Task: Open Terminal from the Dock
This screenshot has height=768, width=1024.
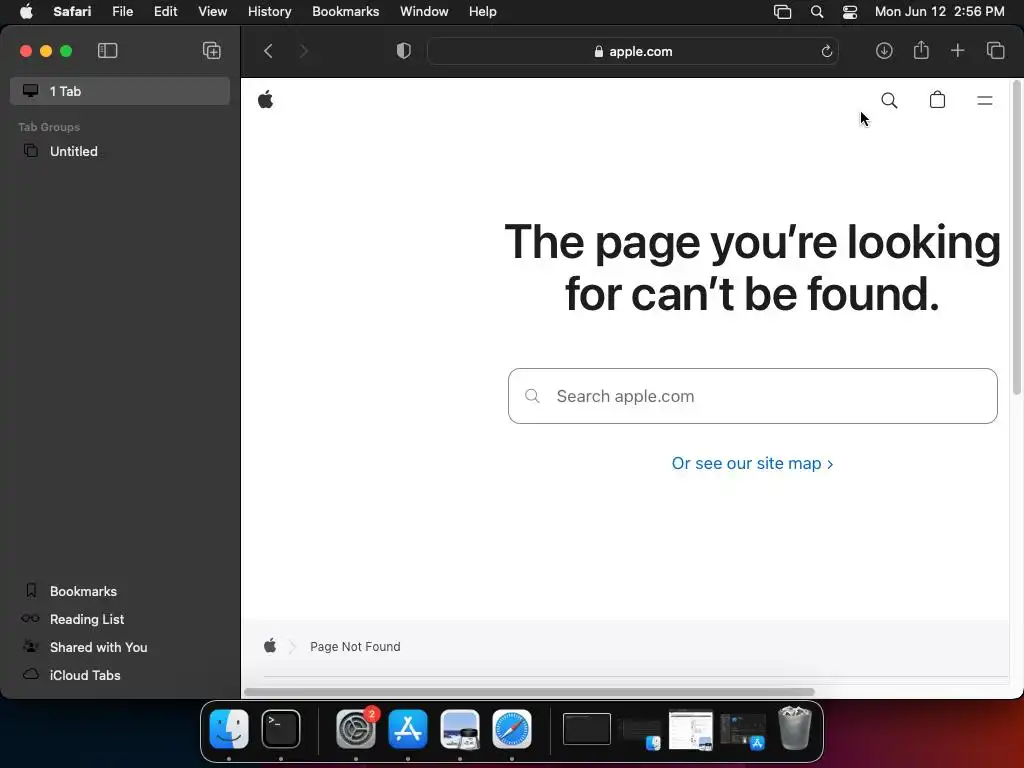Action: [x=281, y=729]
